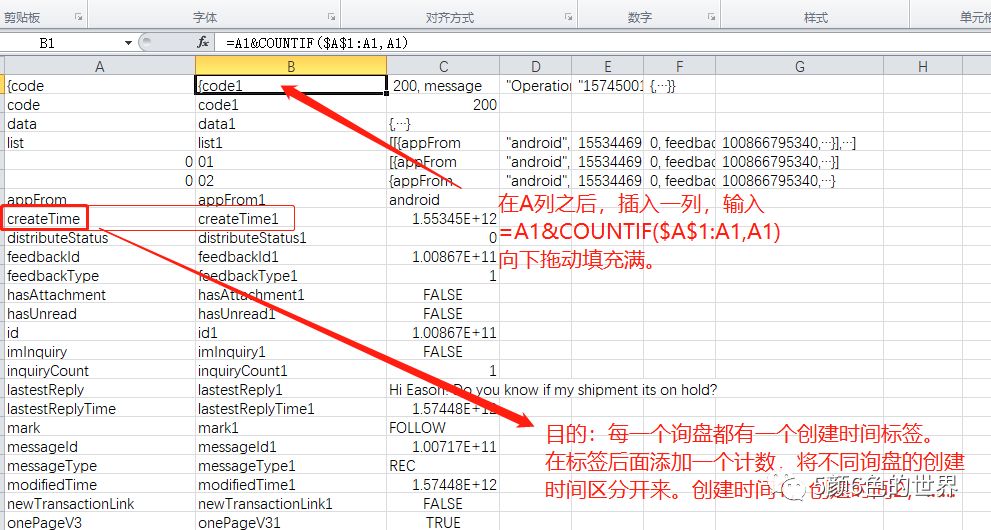991x530 pixels.
Task: Select the "modifiedTime1" cell in column B
Action: (x=291, y=484)
